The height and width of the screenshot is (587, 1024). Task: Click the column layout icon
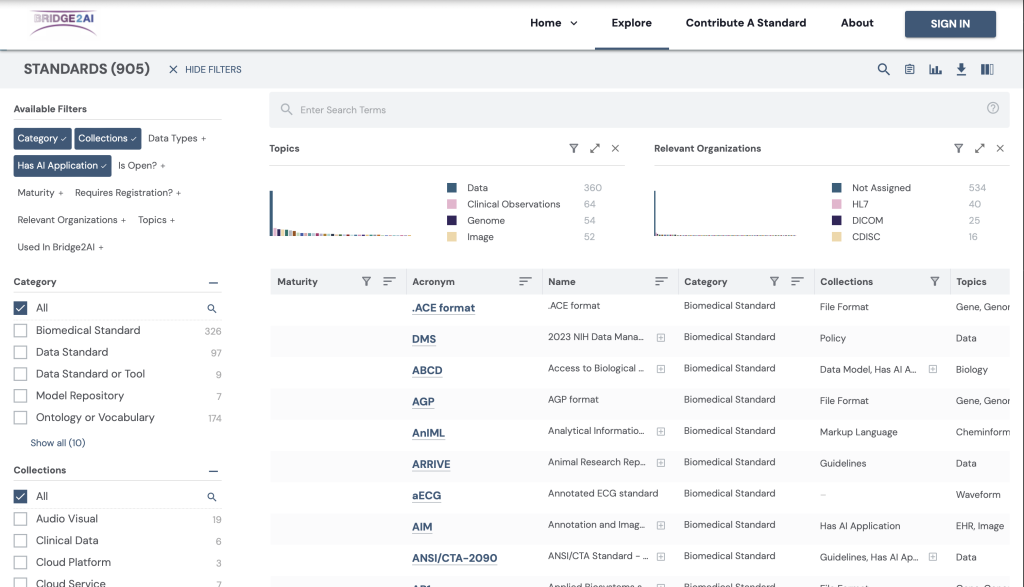987,69
